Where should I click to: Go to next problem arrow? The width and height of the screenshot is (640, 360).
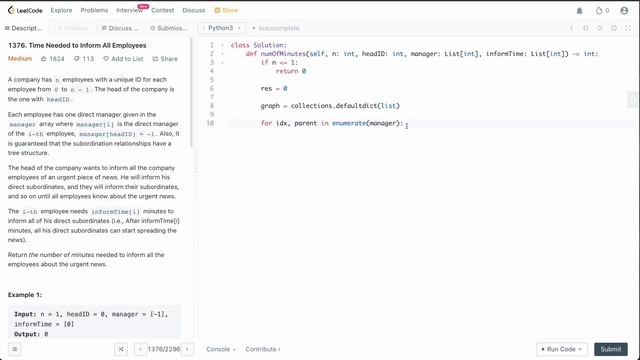(187, 349)
